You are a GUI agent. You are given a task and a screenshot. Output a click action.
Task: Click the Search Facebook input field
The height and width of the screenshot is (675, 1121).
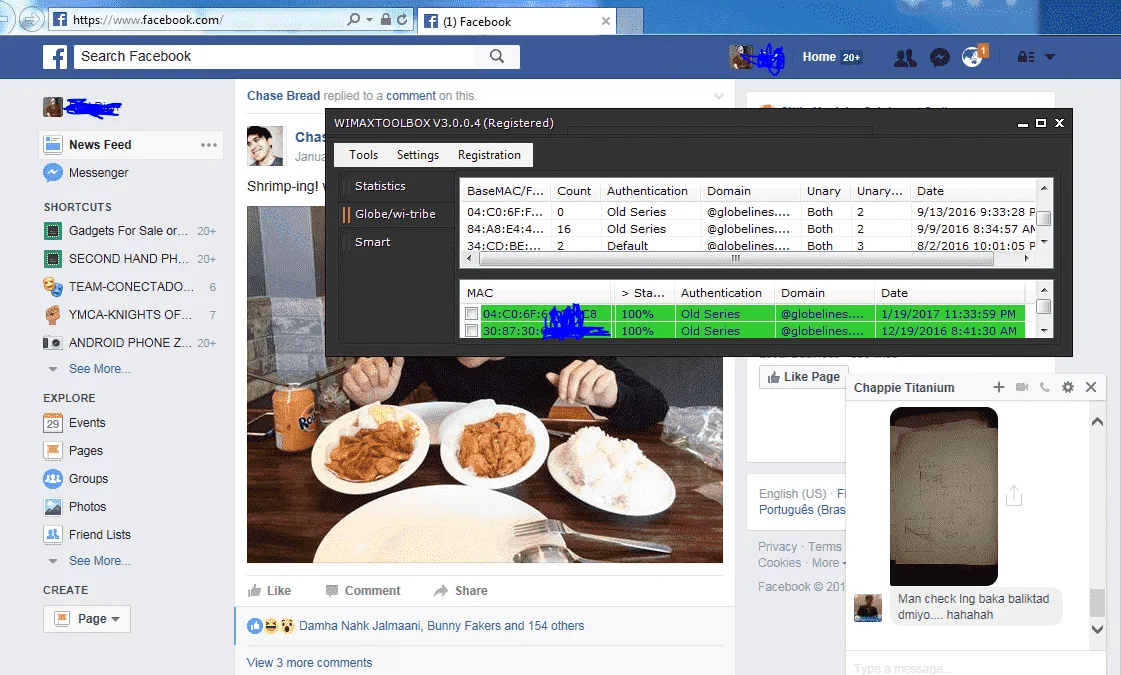(x=275, y=56)
